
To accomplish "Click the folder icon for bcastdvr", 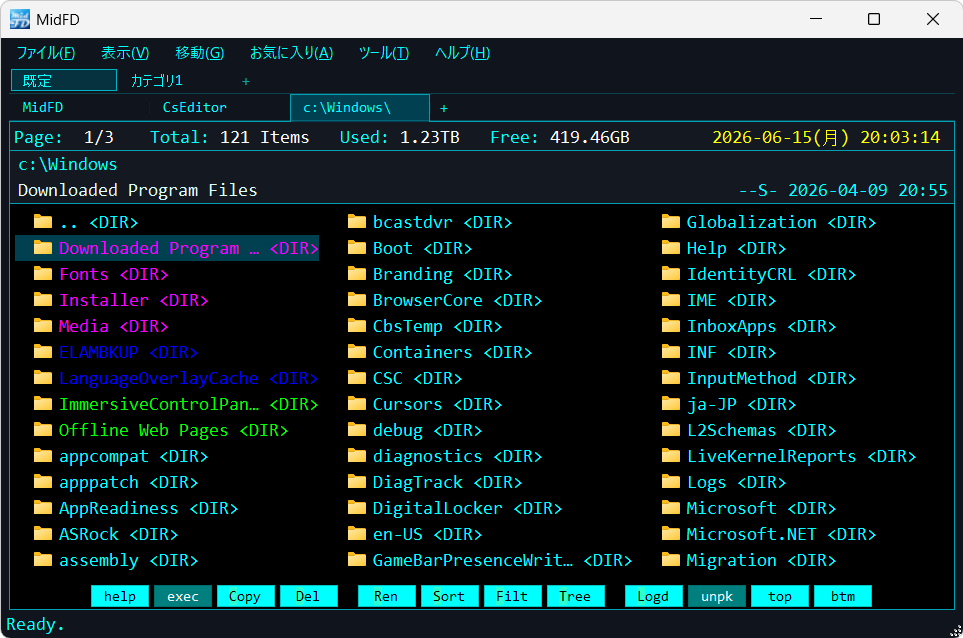I will click(x=357, y=222).
